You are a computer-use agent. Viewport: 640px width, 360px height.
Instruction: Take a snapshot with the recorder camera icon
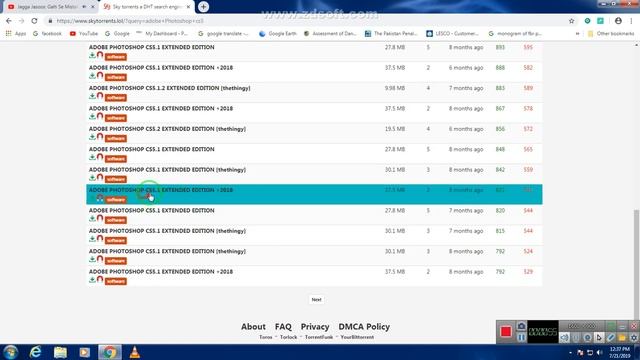(521, 326)
